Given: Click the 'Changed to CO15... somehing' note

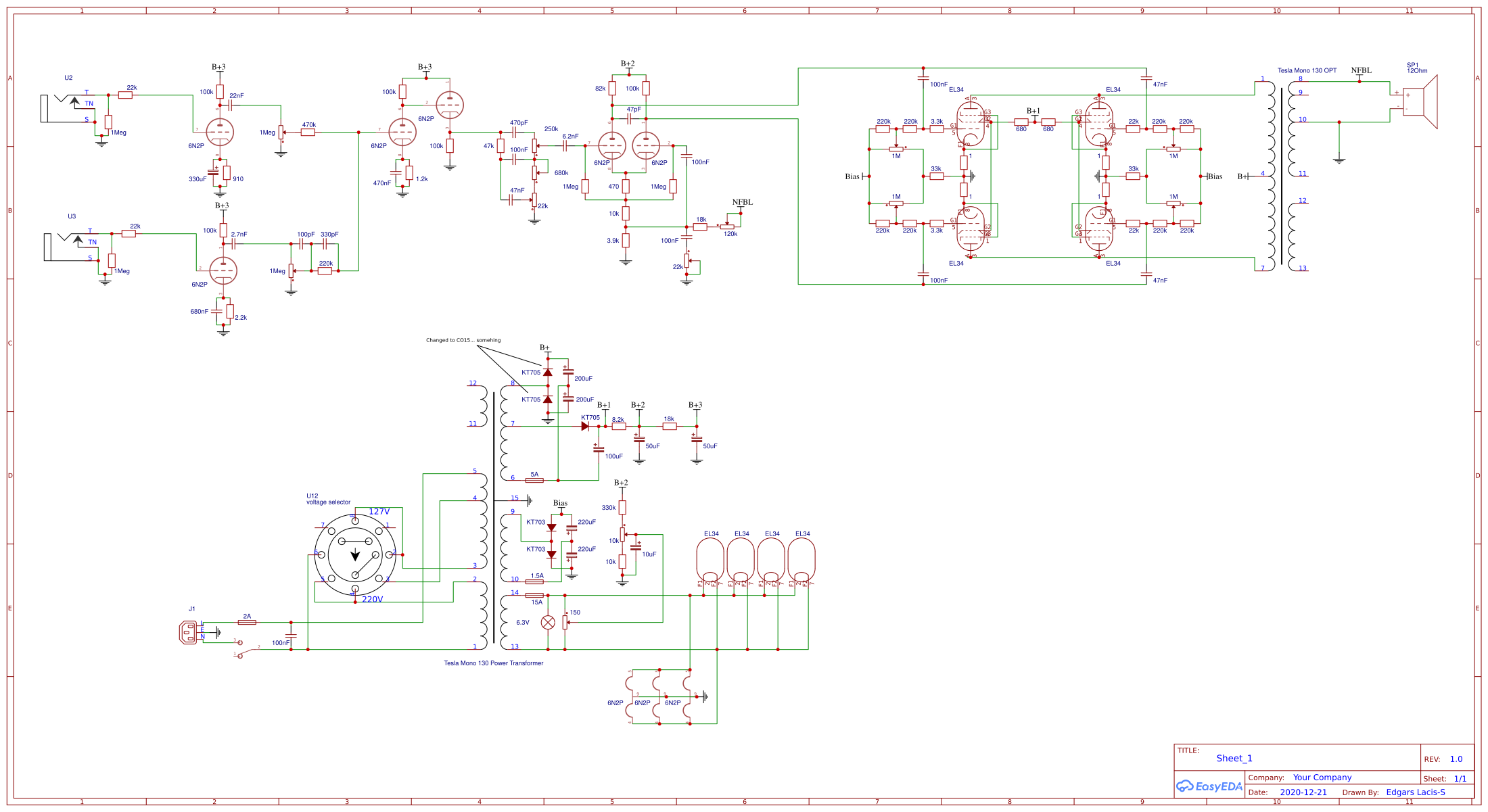Looking at the screenshot, I should point(463,340).
